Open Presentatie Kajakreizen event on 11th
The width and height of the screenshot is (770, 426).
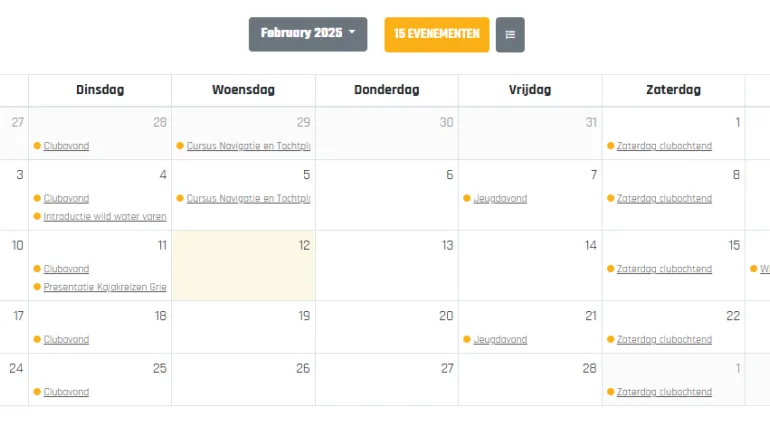[x=105, y=287]
